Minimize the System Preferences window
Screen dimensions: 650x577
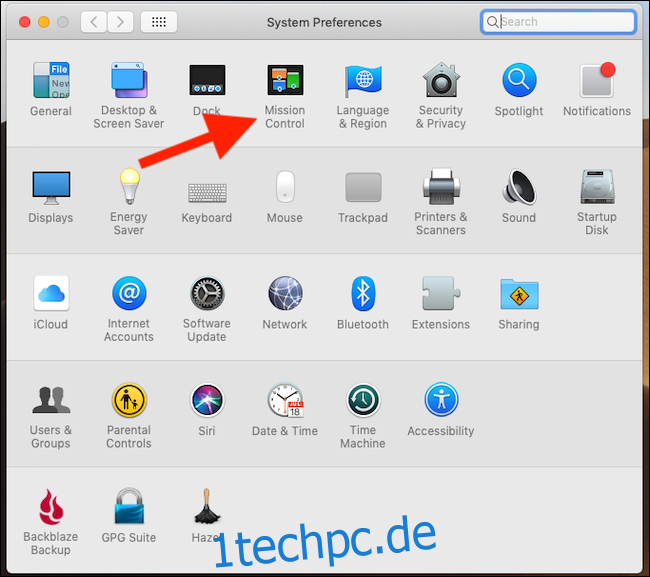(44, 22)
